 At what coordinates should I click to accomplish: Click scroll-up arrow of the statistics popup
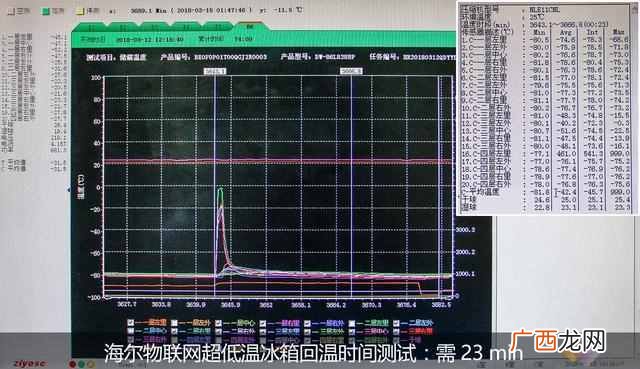pyautogui.click(x=636, y=10)
